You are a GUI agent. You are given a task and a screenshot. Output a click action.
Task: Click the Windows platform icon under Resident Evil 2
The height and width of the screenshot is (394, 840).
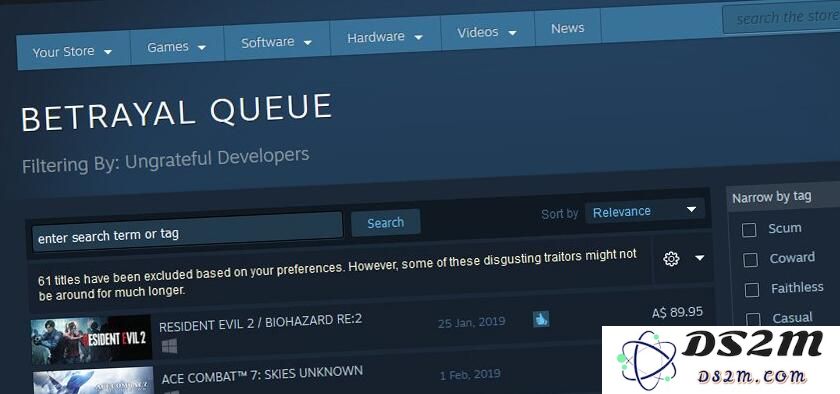coord(169,346)
